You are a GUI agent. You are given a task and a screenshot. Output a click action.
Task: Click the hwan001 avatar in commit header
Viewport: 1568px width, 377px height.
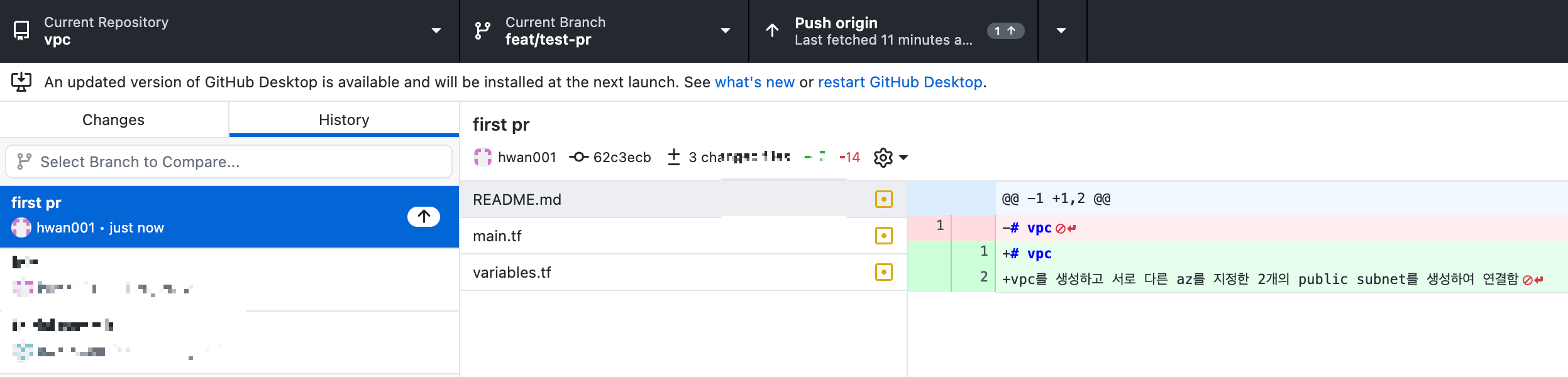tap(482, 157)
